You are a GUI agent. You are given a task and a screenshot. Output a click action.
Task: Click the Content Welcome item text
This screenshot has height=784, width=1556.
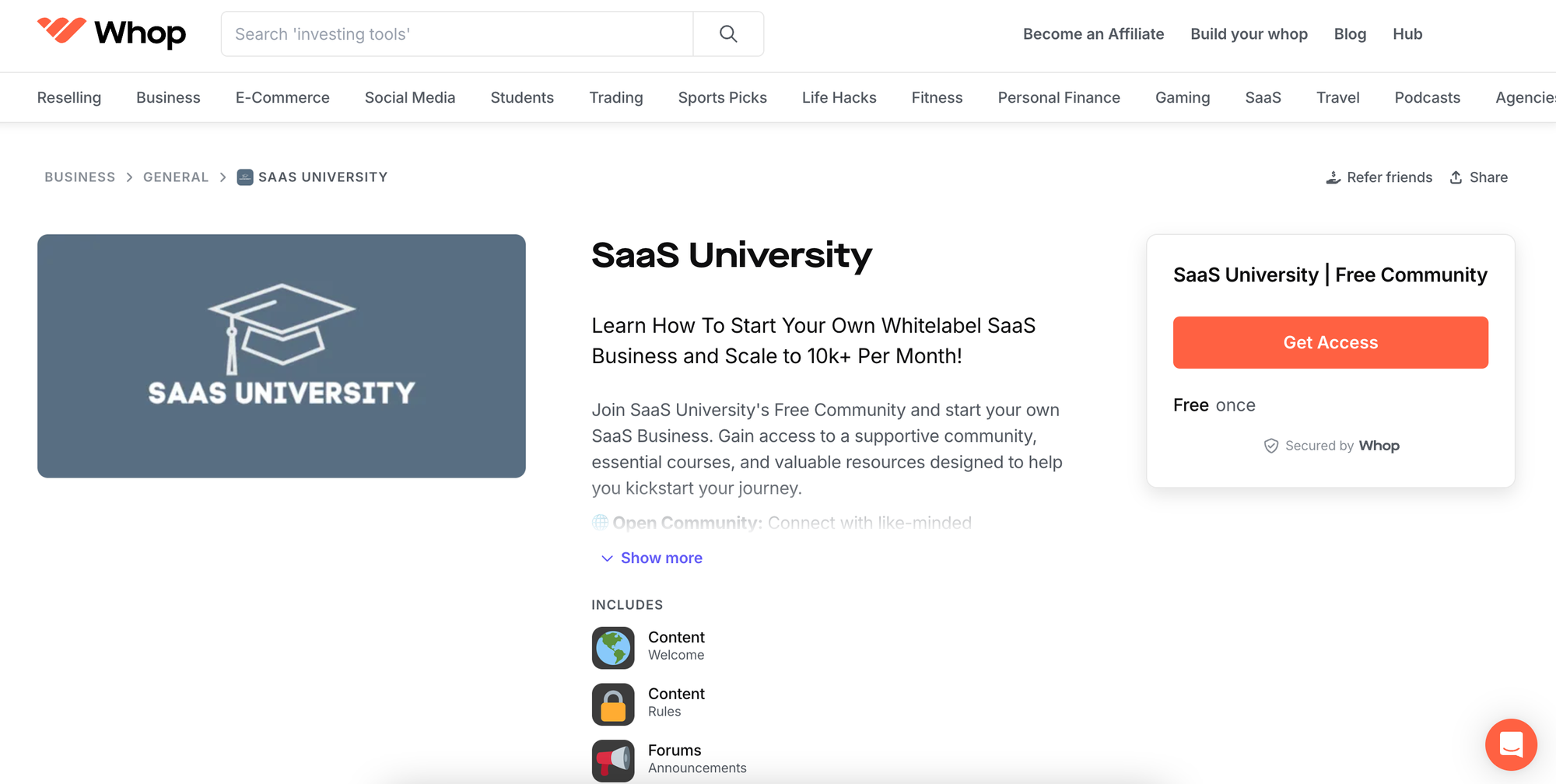[676, 646]
